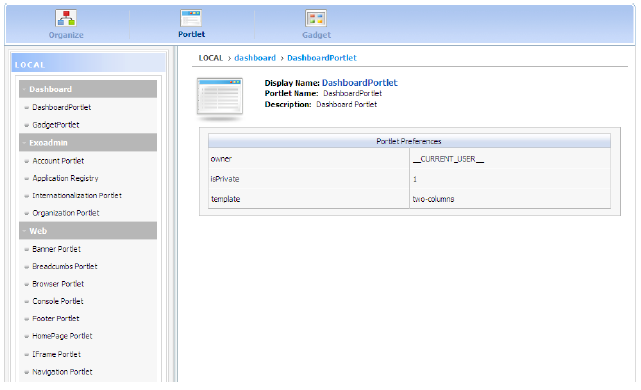The image size is (641, 390).
Task: Choose Organization Portlet from sidebar
Action: coord(66,213)
